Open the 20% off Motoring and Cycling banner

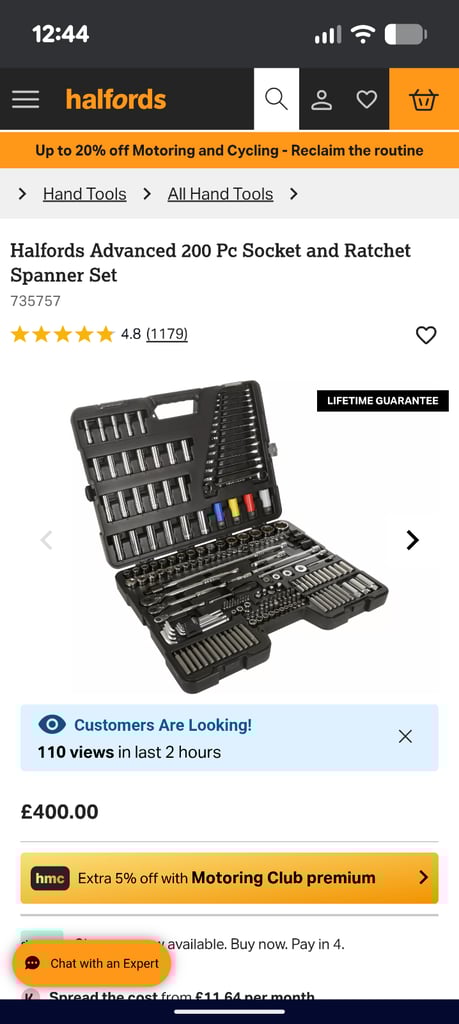(229, 151)
